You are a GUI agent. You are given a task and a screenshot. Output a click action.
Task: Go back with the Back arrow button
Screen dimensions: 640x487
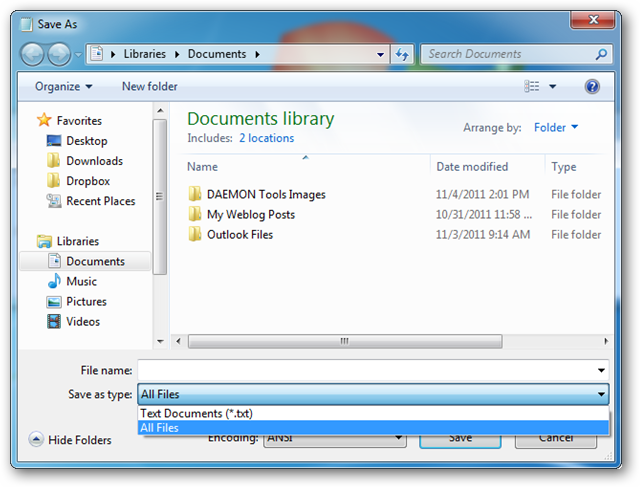pos(32,54)
